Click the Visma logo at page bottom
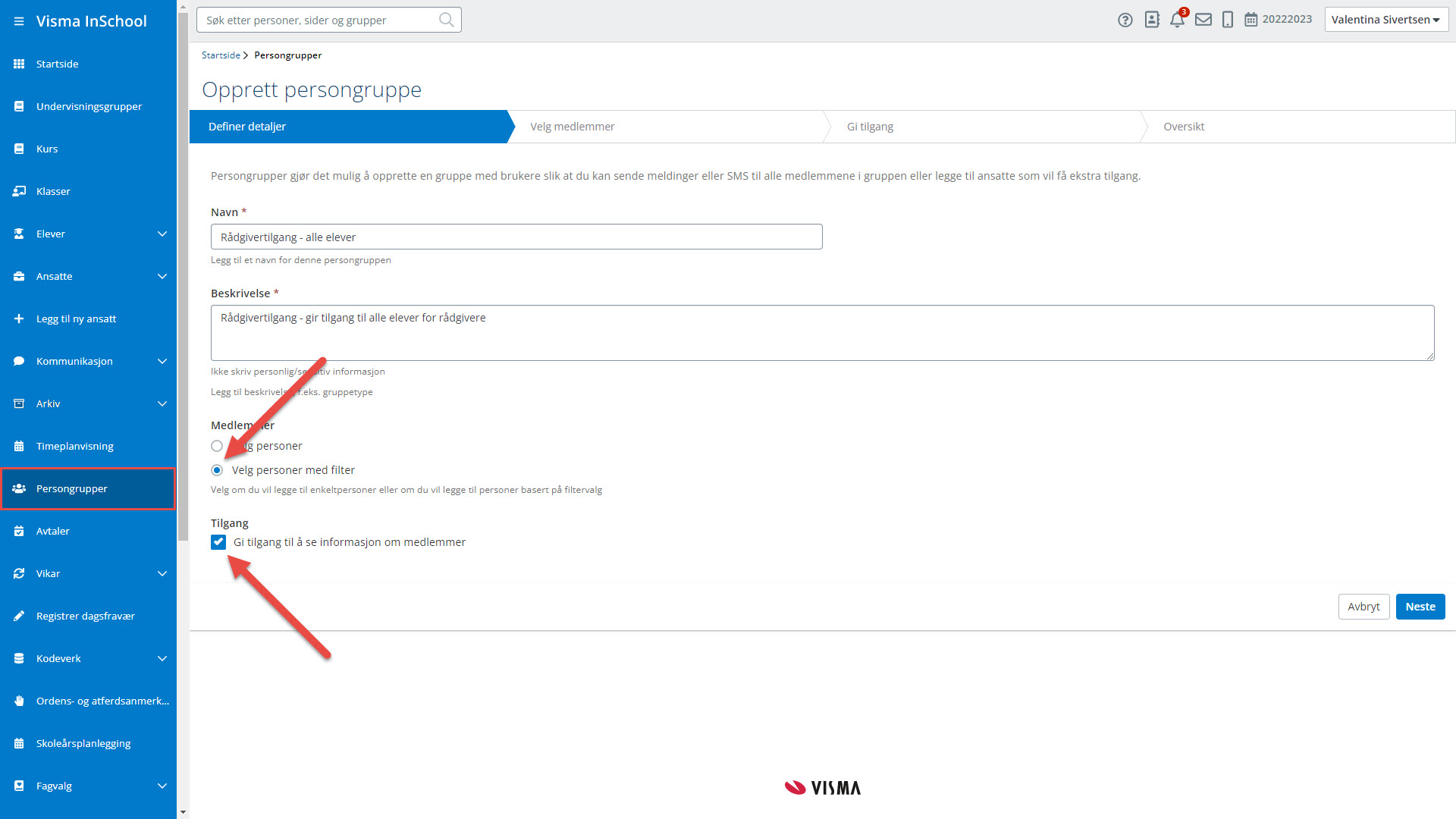Viewport: 1456px width, 819px height. [x=823, y=788]
